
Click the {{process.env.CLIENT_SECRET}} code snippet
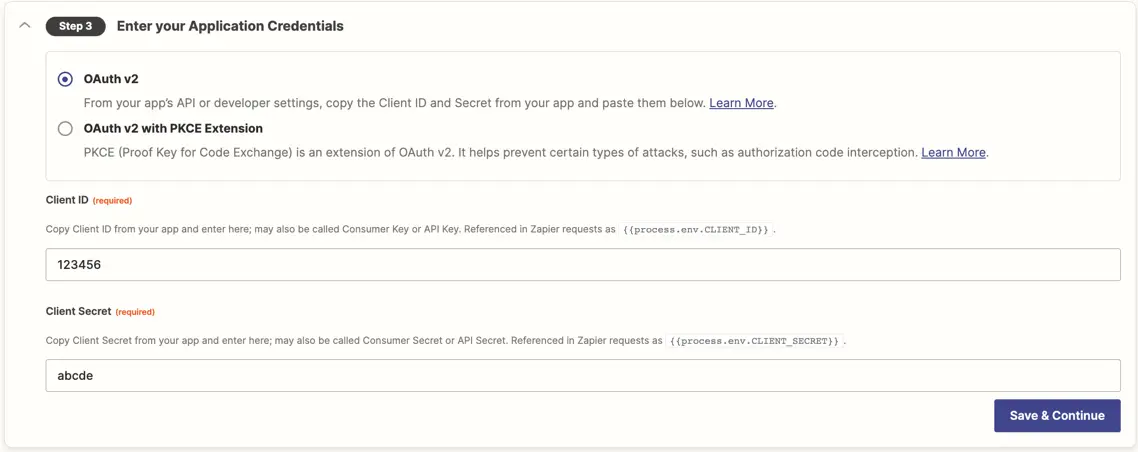[756, 340]
